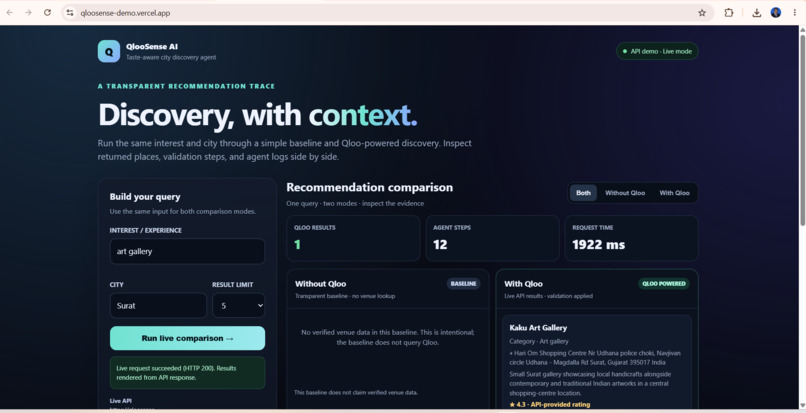Screen dimensions: 806x413
Task: Click the BASELINE badge
Action: click(x=463, y=284)
